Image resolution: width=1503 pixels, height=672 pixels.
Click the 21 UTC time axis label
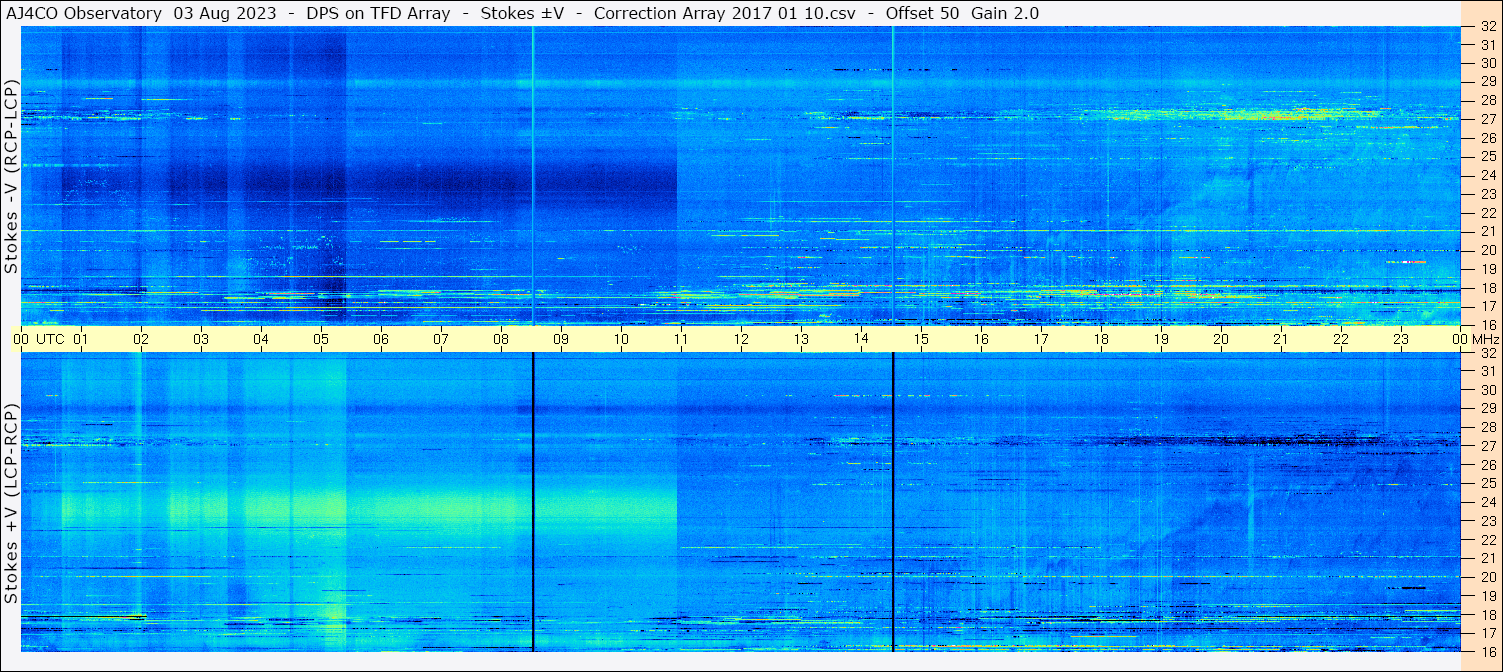tap(1281, 339)
